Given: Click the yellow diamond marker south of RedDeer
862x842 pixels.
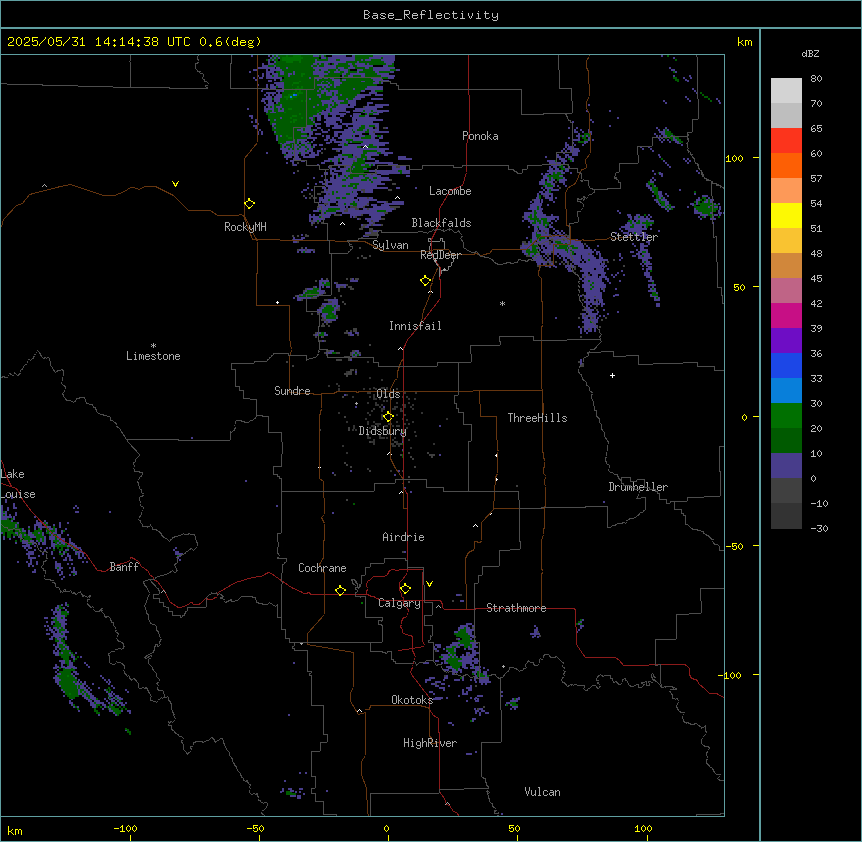Looking at the screenshot, I should 426,281.
